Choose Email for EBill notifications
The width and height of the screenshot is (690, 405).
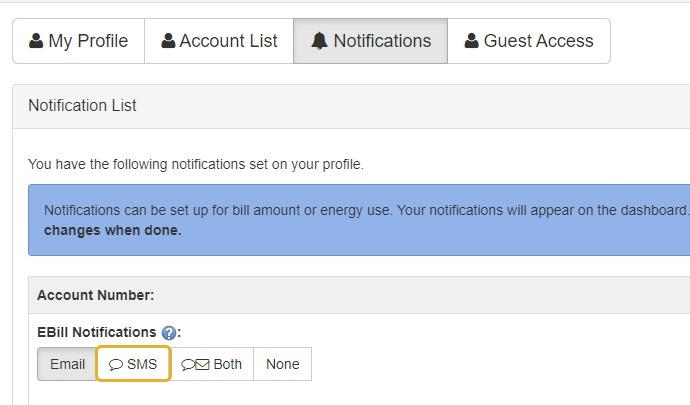click(67, 364)
